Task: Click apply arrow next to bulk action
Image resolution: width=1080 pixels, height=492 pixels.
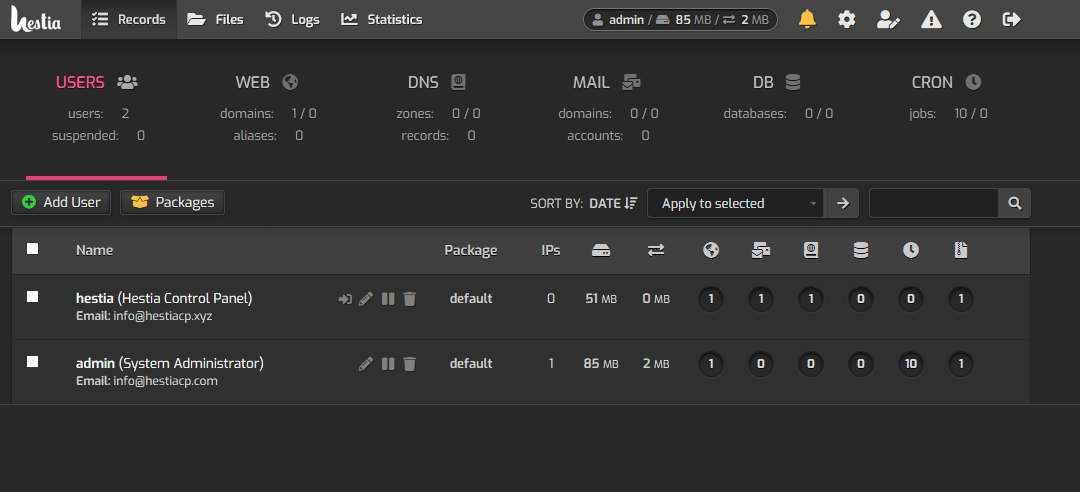Action: (843, 203)
